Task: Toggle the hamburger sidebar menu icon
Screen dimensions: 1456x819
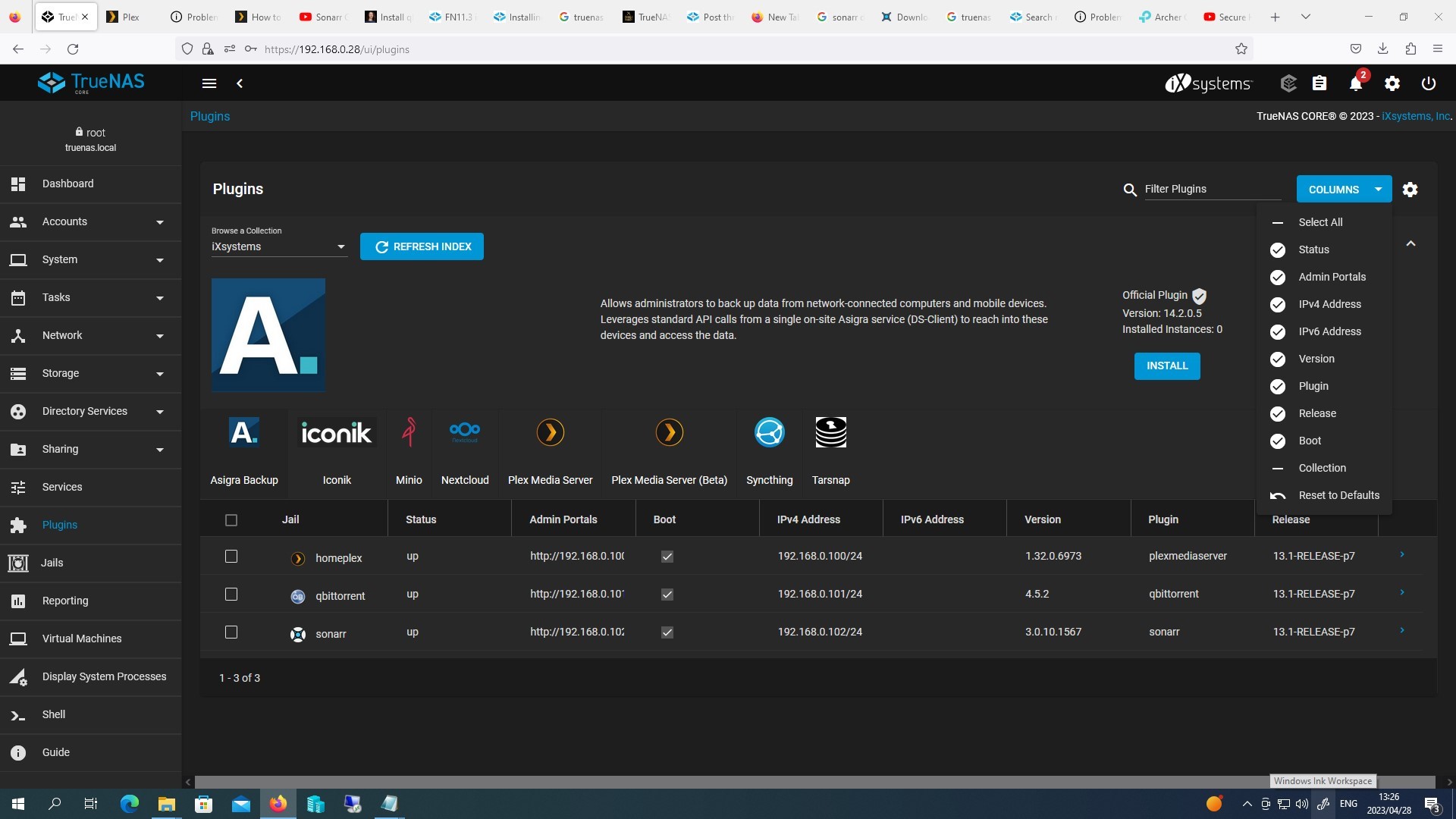Action: click(209, 83)
